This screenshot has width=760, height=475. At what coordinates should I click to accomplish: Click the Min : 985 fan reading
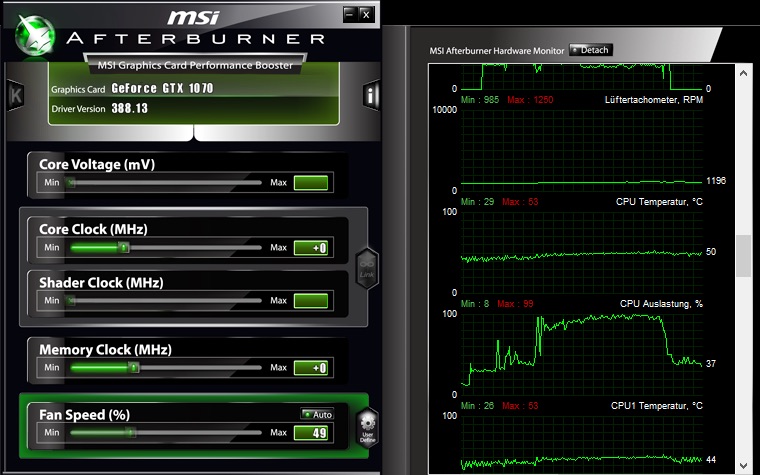pyautogui.click(x=479, y=100)
